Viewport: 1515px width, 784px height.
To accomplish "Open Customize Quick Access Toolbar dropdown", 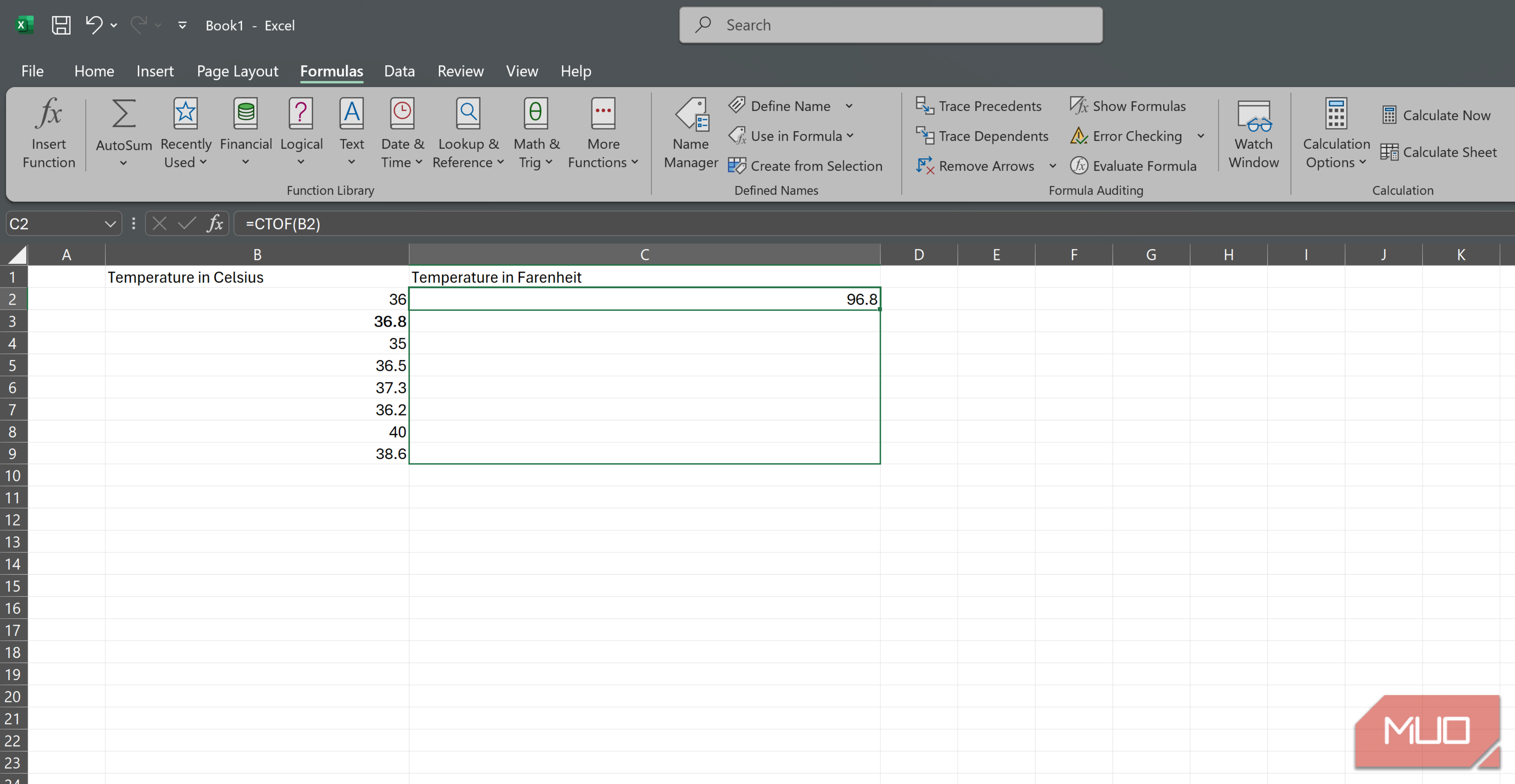I will [182, 25].
